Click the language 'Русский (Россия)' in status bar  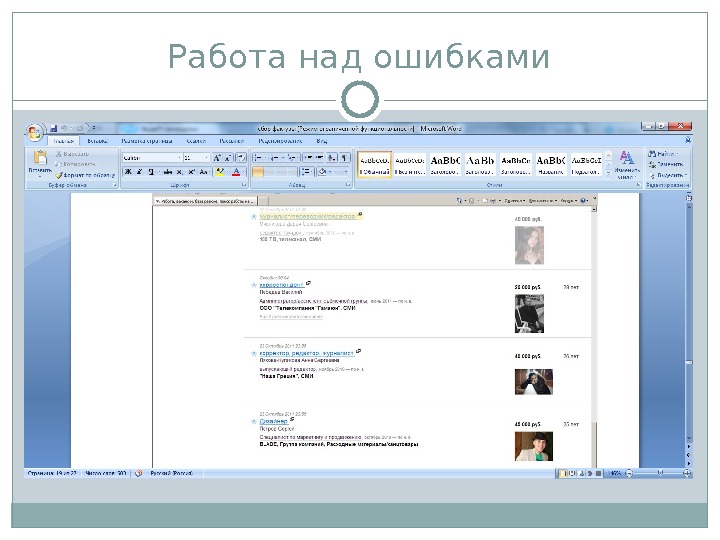click(x=171, y=473)
